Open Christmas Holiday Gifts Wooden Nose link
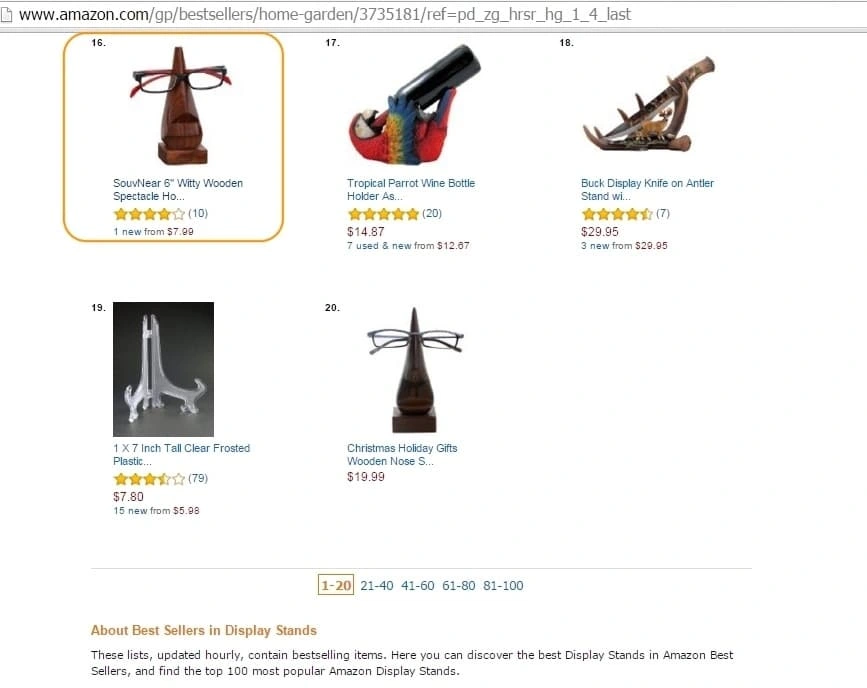The height and width of the screenshot is (688, 867). (402, 455)
